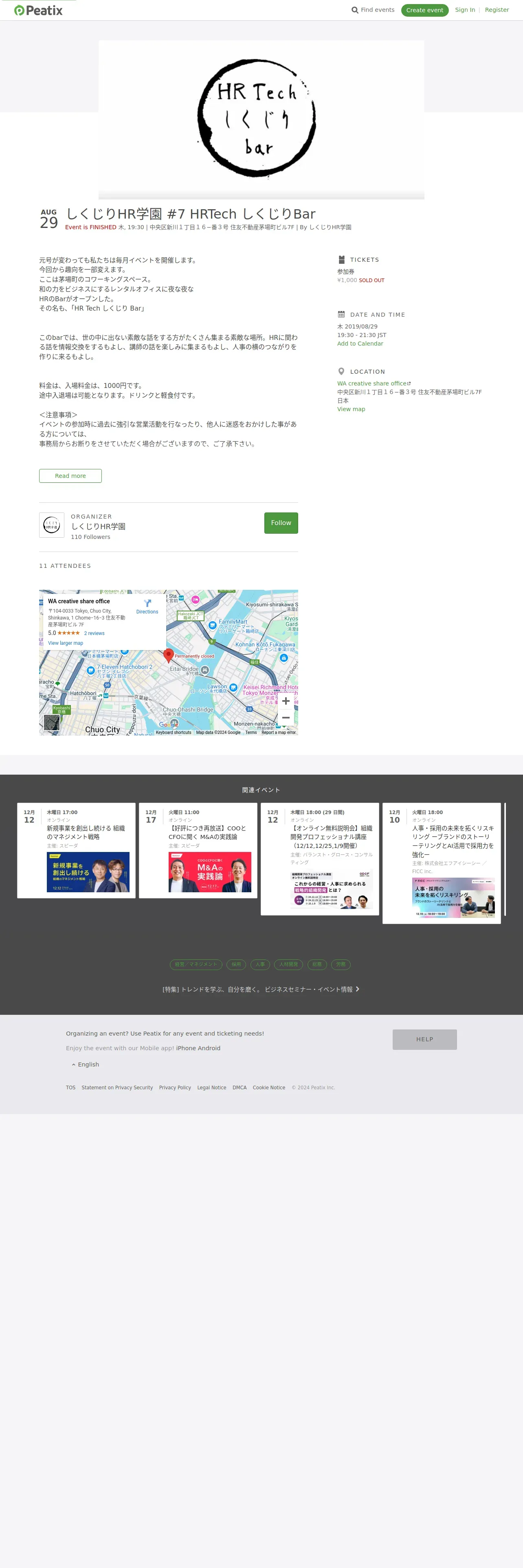Click the Eitai Bridge landmark icon
This screenshot has height=1568, width=523.
[x=205, y=670]
